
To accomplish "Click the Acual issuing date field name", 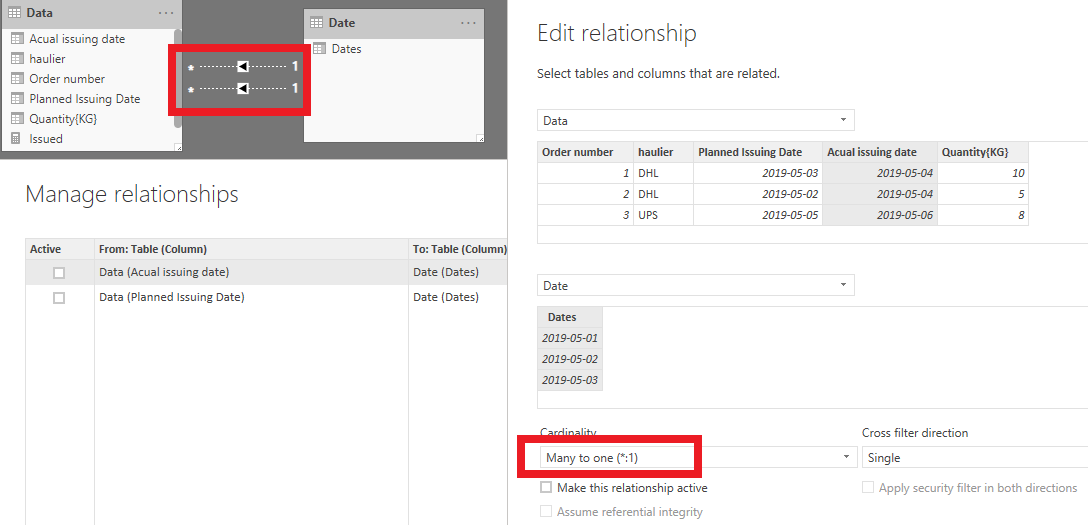I will pyautogui.click(x=77, y=39).
